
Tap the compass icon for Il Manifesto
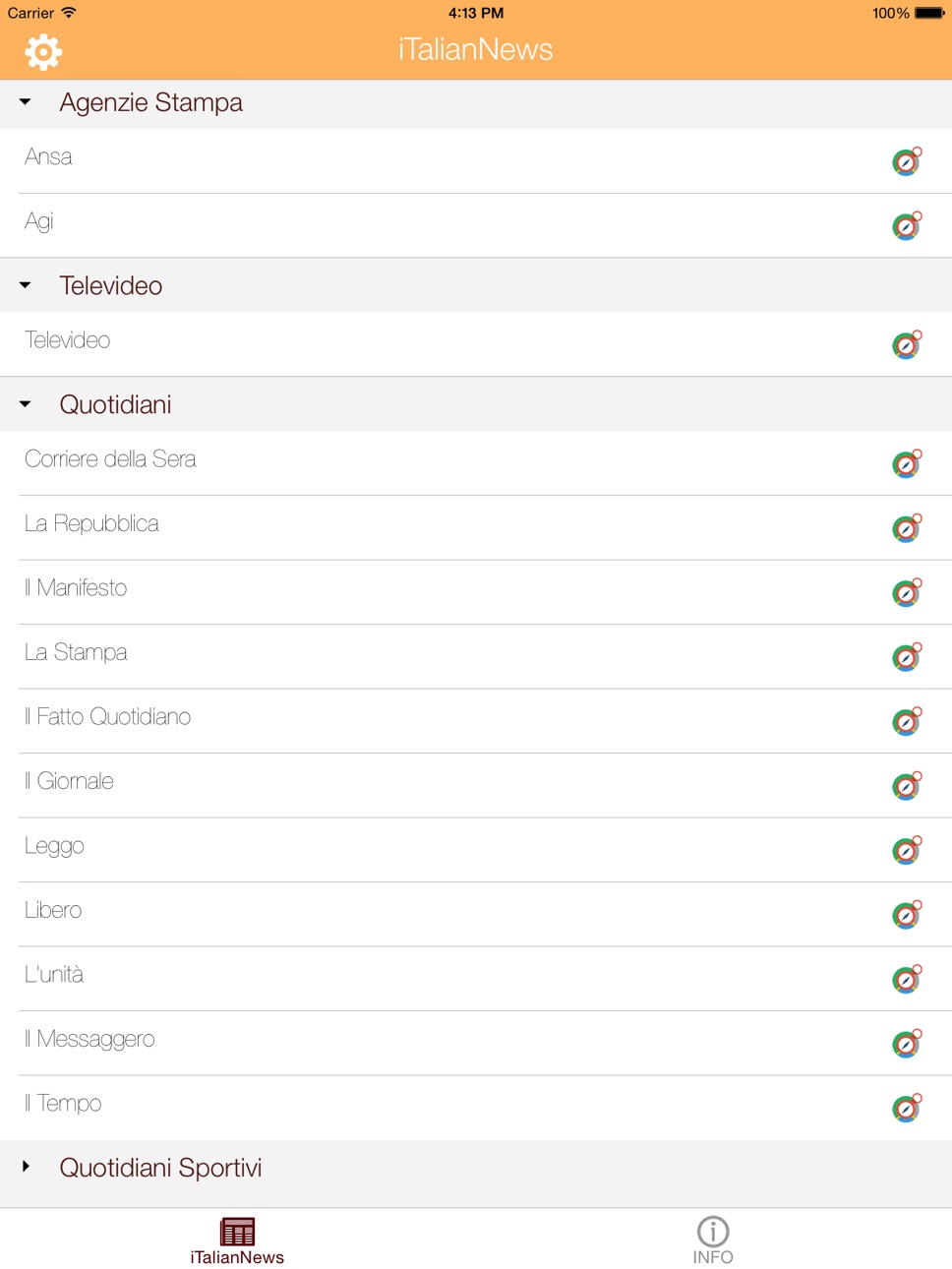907,593
